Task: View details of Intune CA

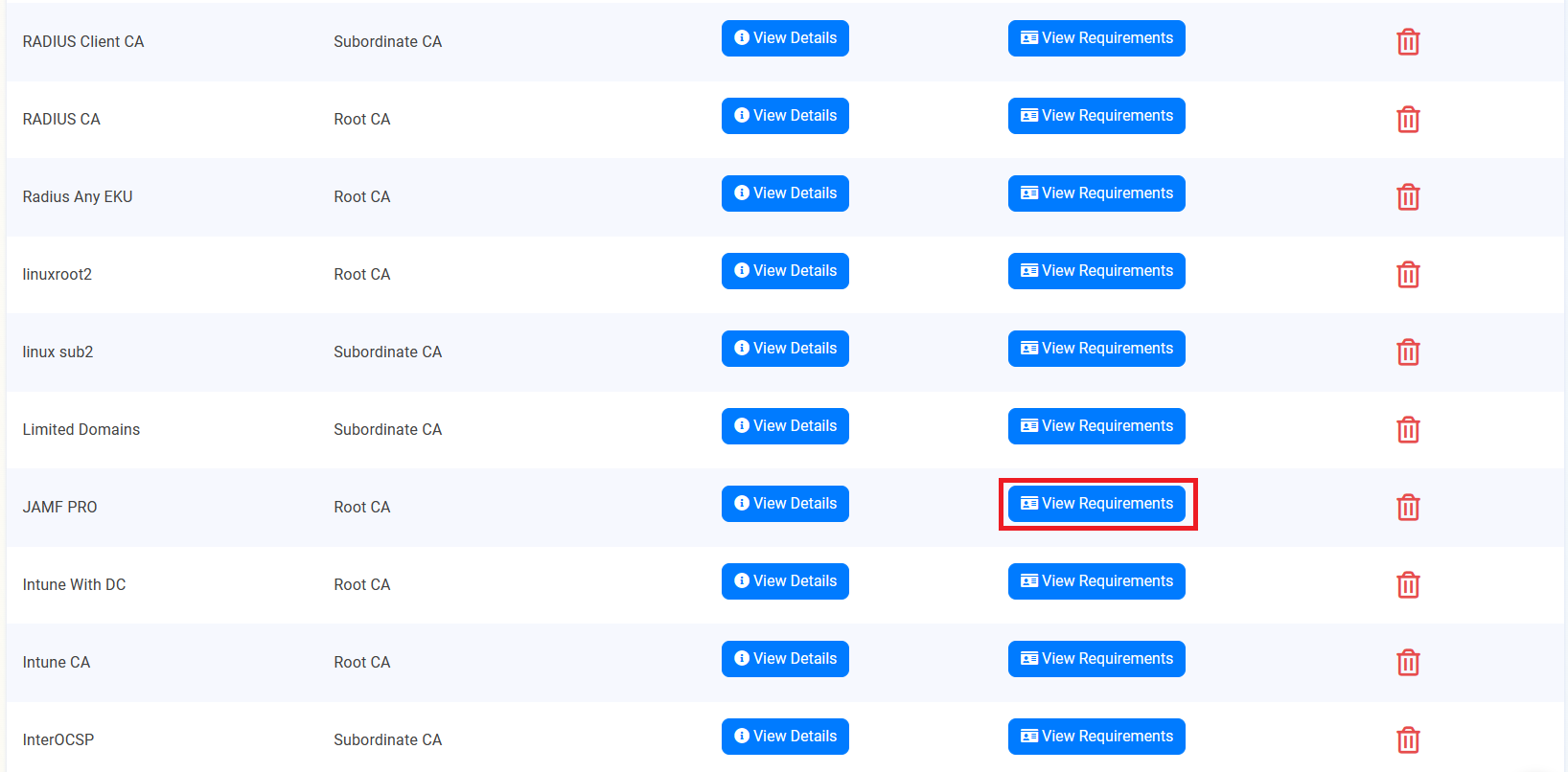Action: click(x=785, y=659)
